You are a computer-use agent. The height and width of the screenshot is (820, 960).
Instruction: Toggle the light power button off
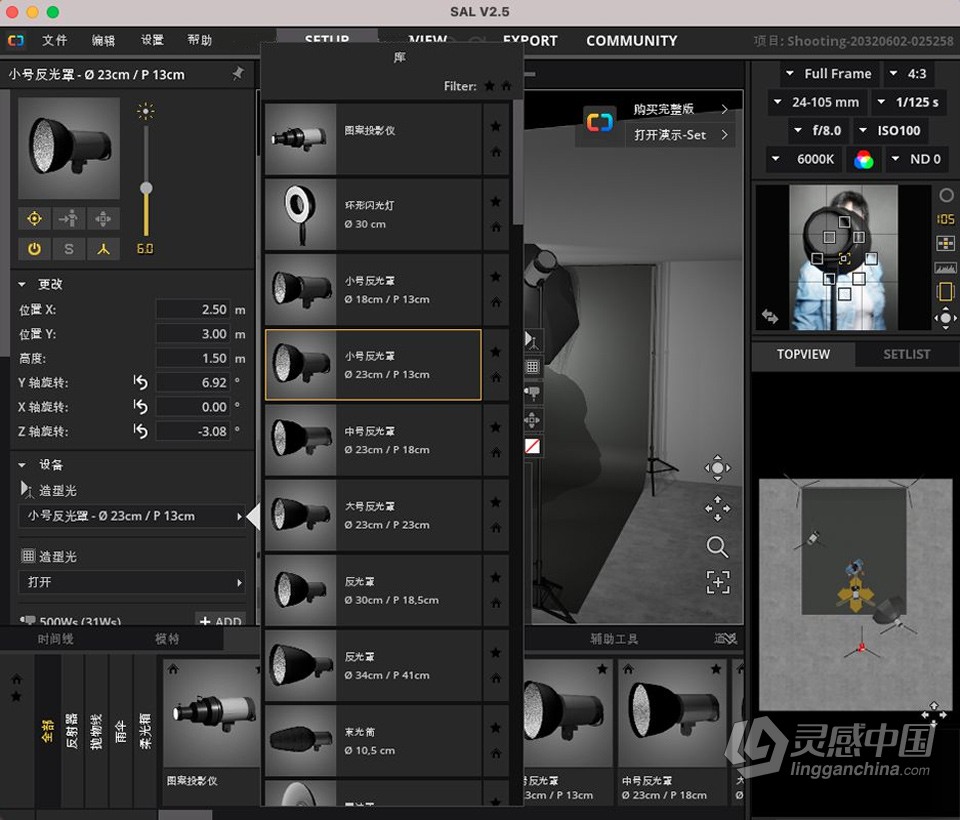coord(34,248)
